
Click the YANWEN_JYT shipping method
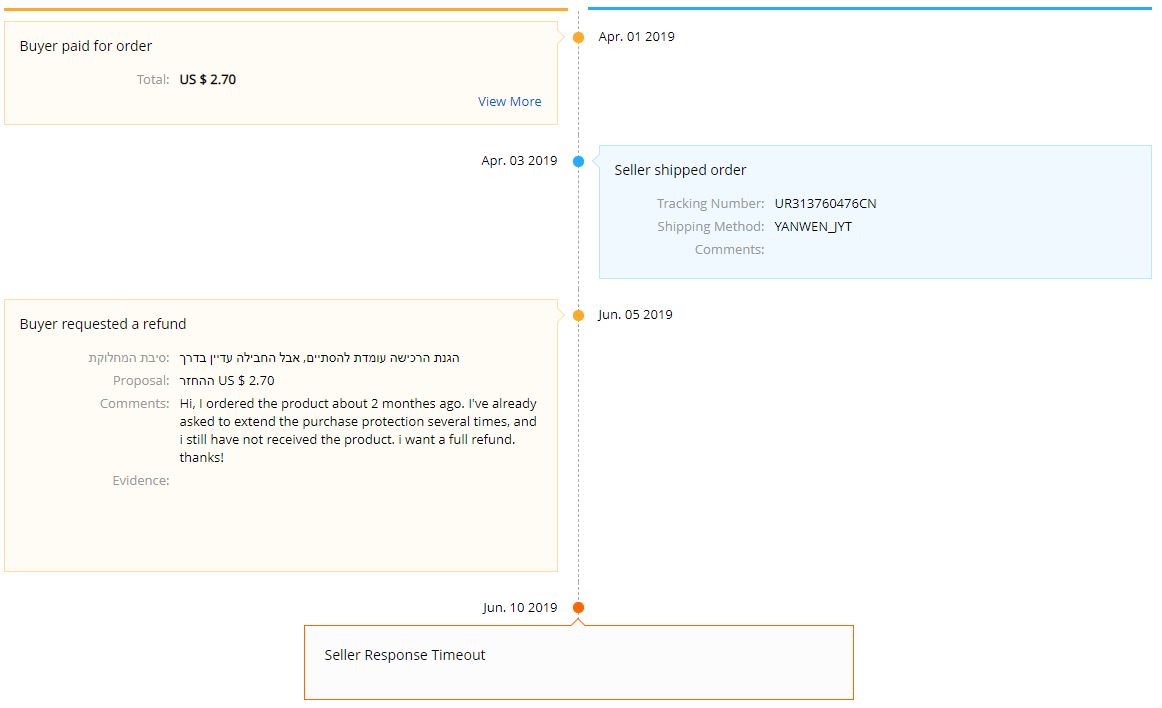click(x=813, y=227)
